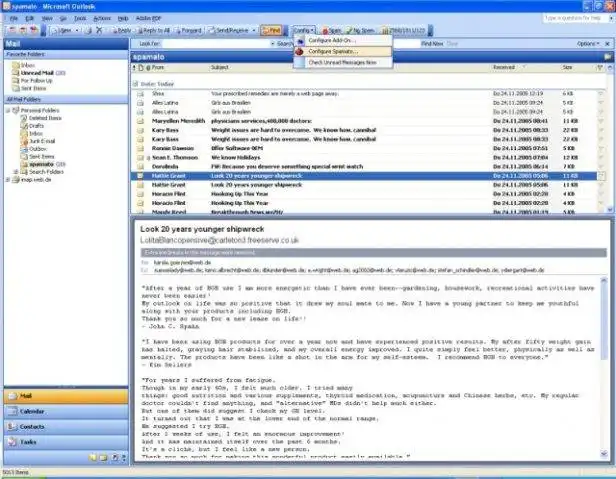Select the Ronnie Dawson Offer Software email

(365, 148)
